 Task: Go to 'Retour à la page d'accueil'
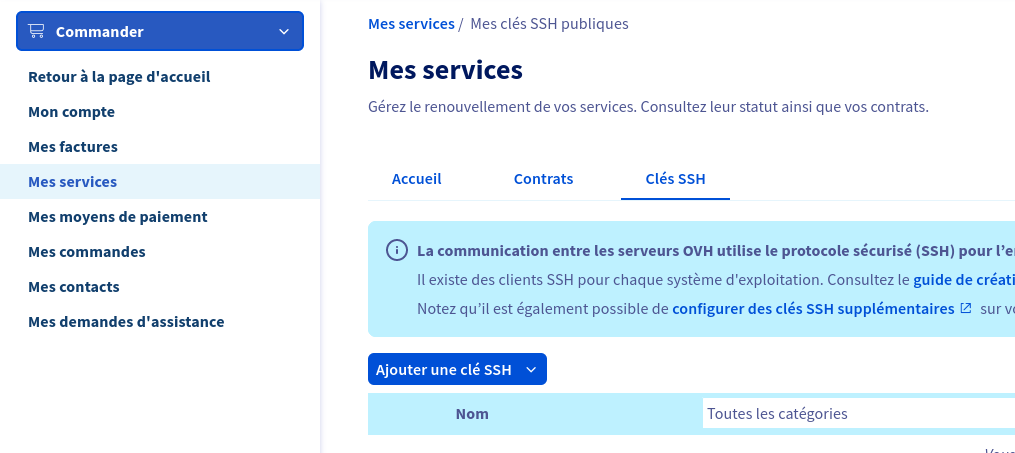pos(119,77)
